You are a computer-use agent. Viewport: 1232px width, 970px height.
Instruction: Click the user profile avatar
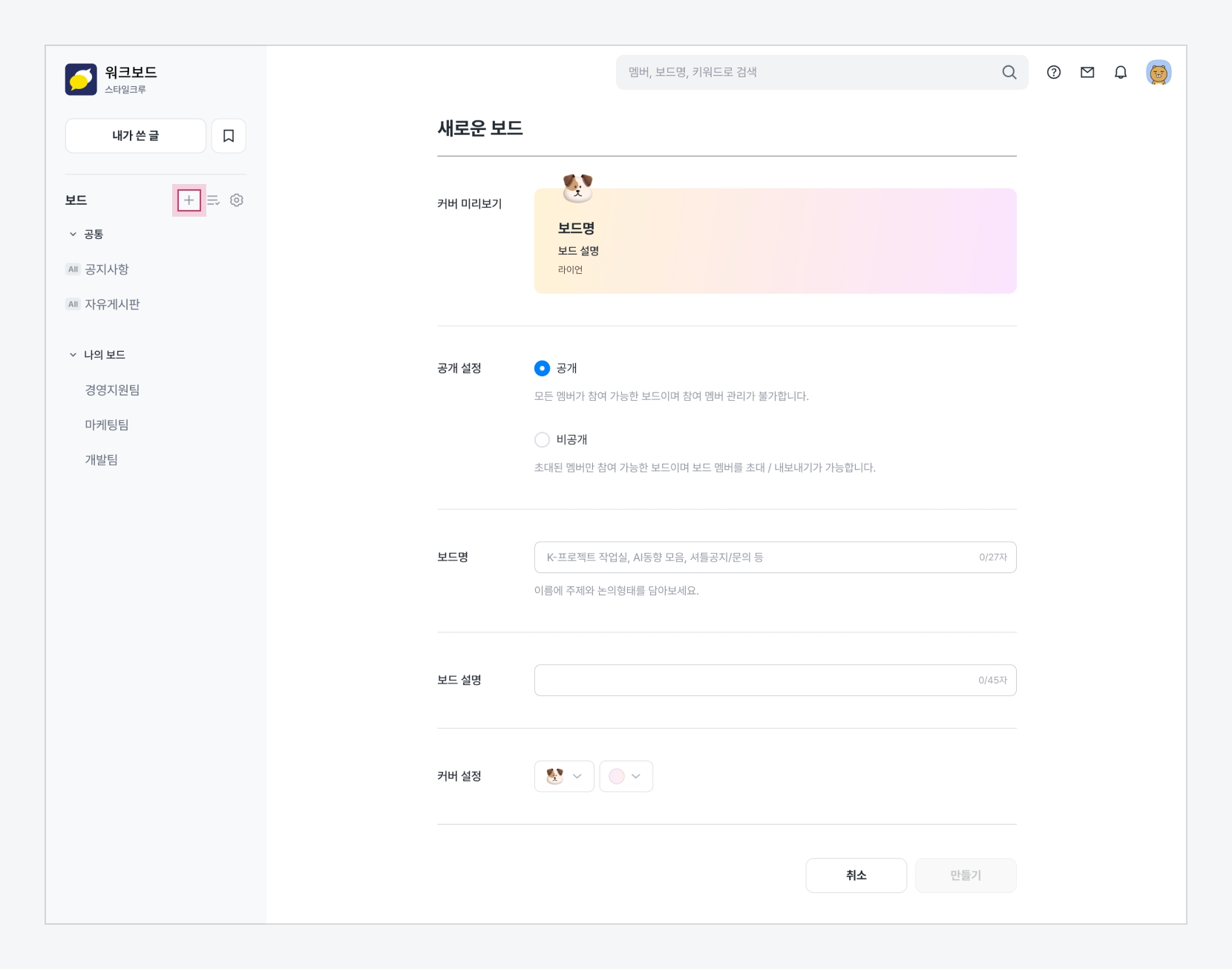tap(1159, 73)
